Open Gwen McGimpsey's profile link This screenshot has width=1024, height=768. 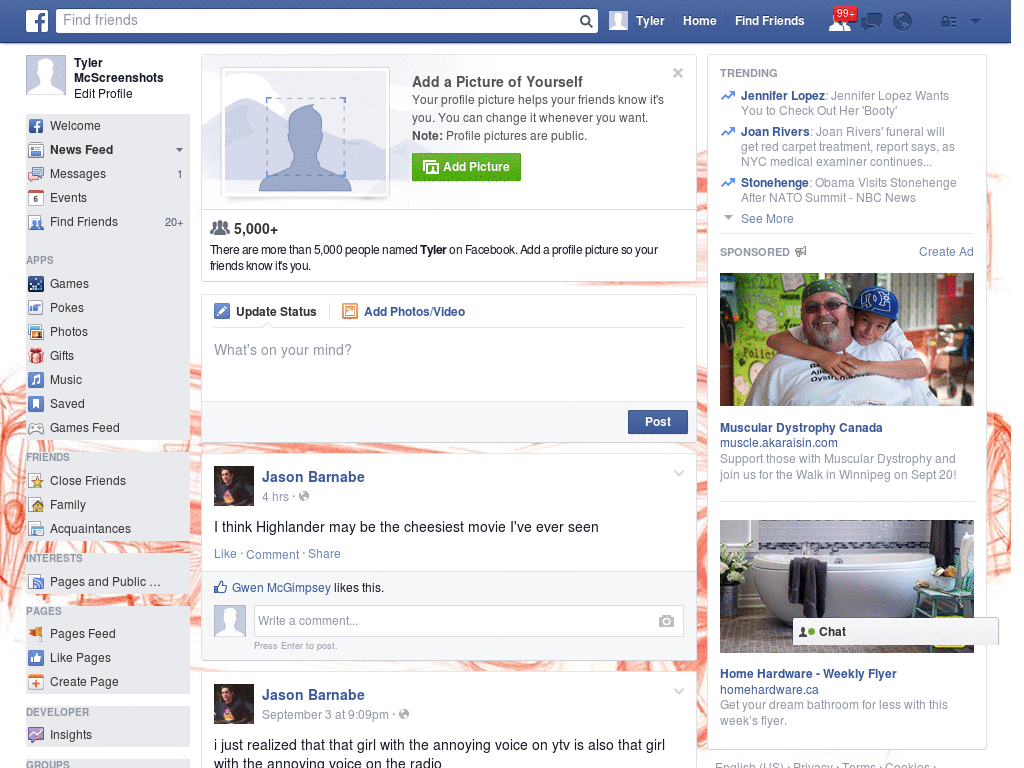pos(281,588)
